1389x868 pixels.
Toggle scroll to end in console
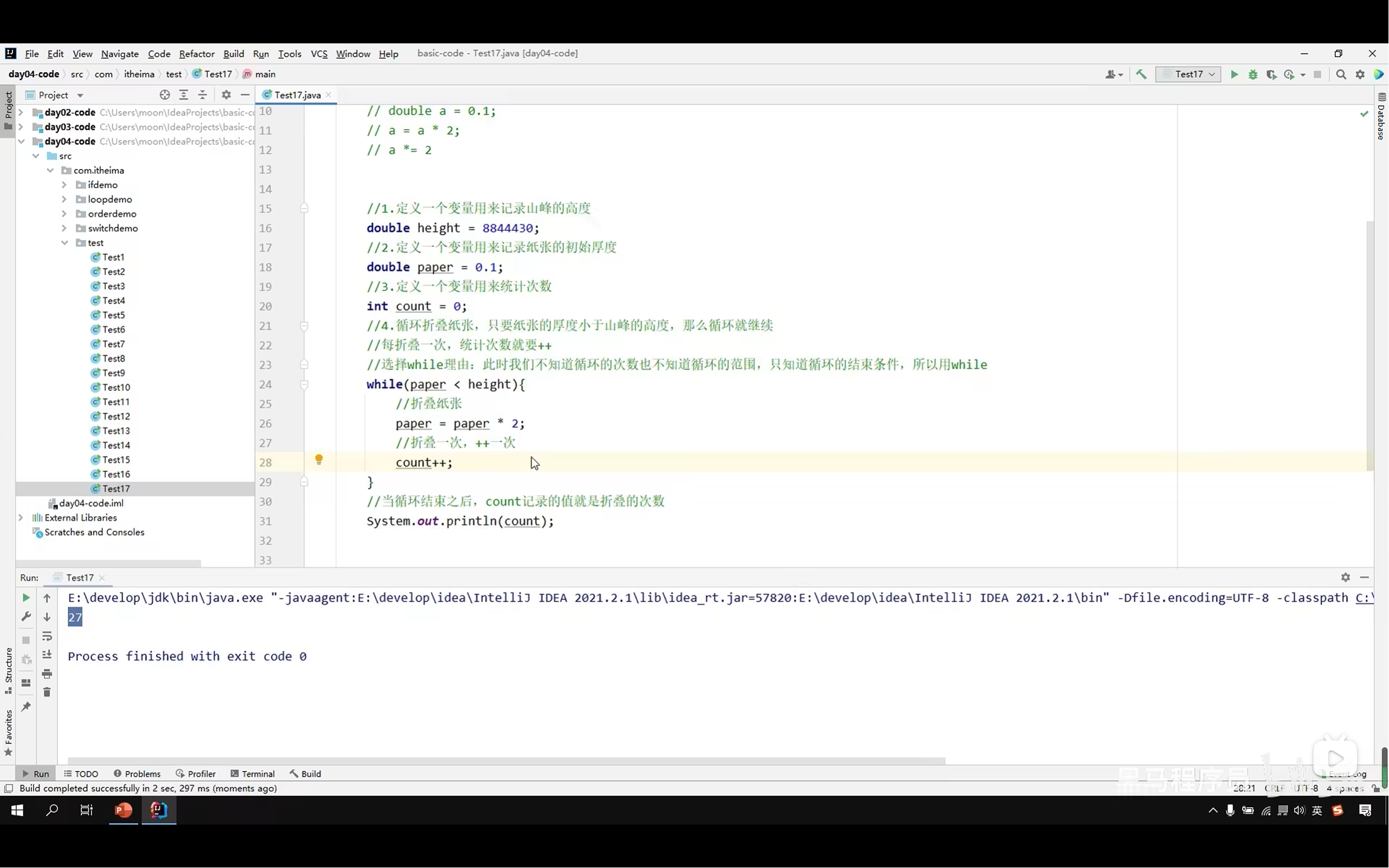[x=47, y=654]
